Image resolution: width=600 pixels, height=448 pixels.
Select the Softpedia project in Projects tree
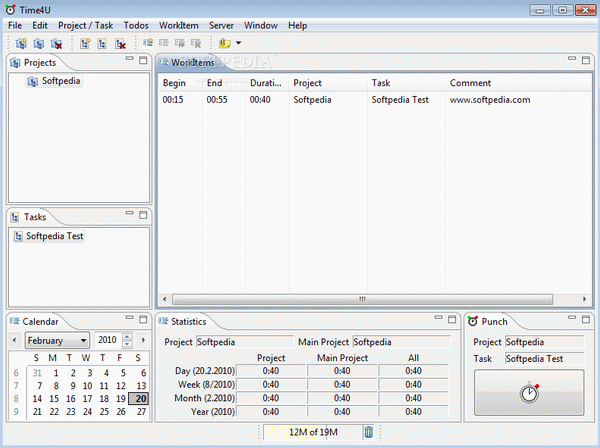[x=54, y=81]
